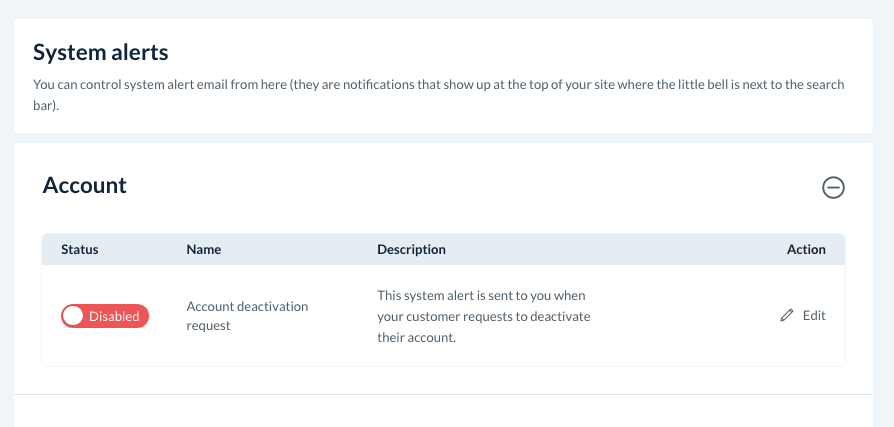Click the Status column header
This screenshot has width=894, height=427.
[x=80, y=249]
